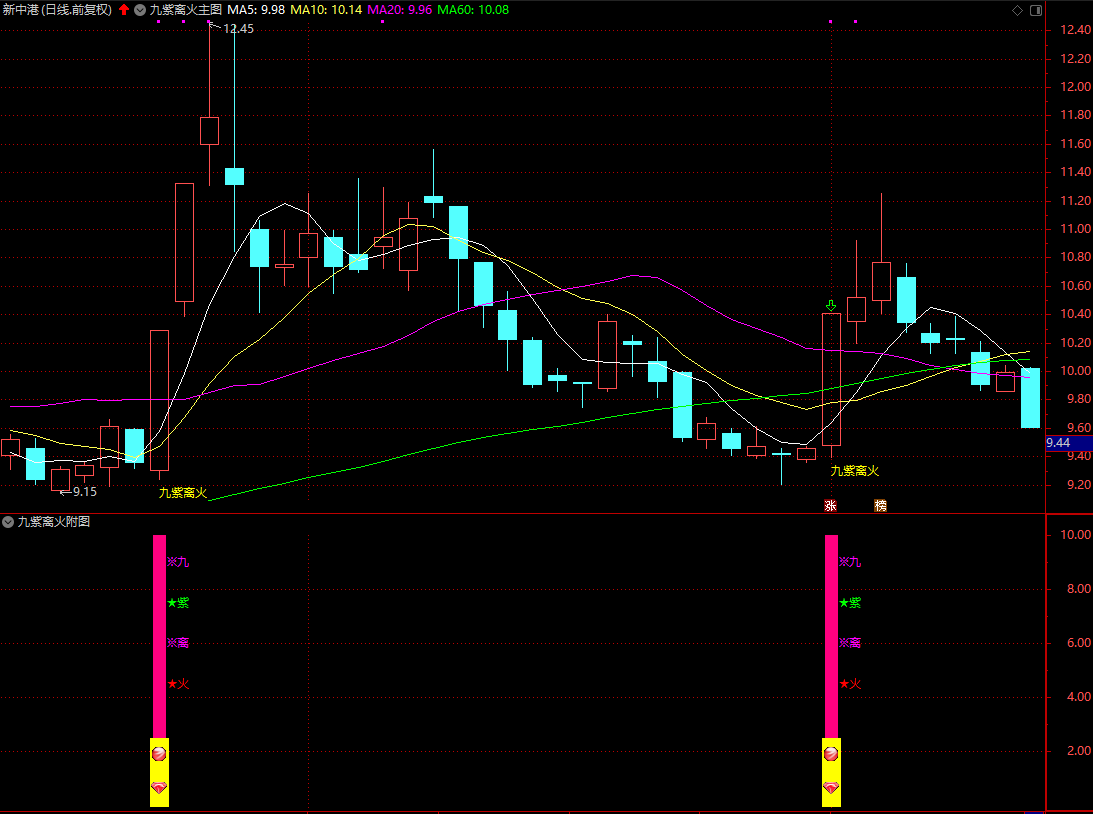Click the right yellow 九紫离火 signal label
Screen dimensions: 1093x814
tap(855, 471)
